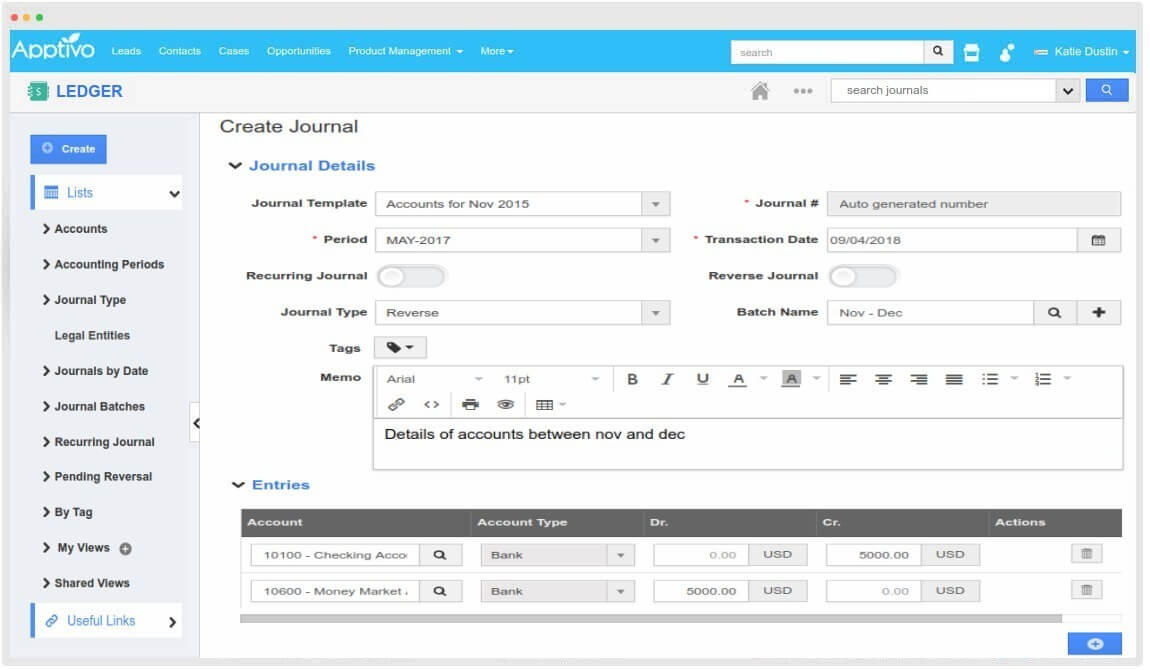Screen dimensions: 1150x670
Task: Toggle the preview eye icon in memo toolbar
Action: (506, 405)
